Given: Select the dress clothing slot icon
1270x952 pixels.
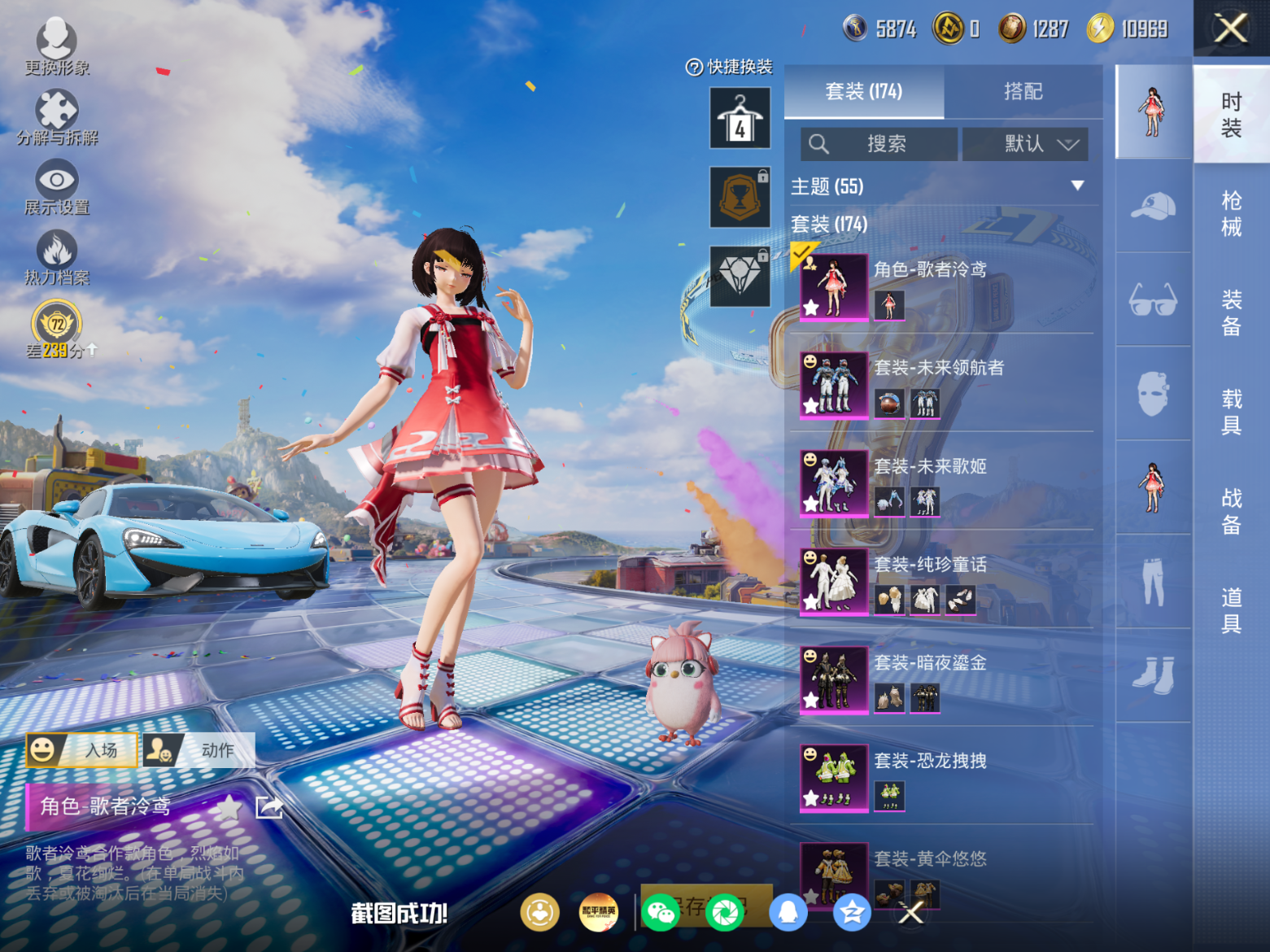Looking at the screenshot, I should [x=1153, y=488].
